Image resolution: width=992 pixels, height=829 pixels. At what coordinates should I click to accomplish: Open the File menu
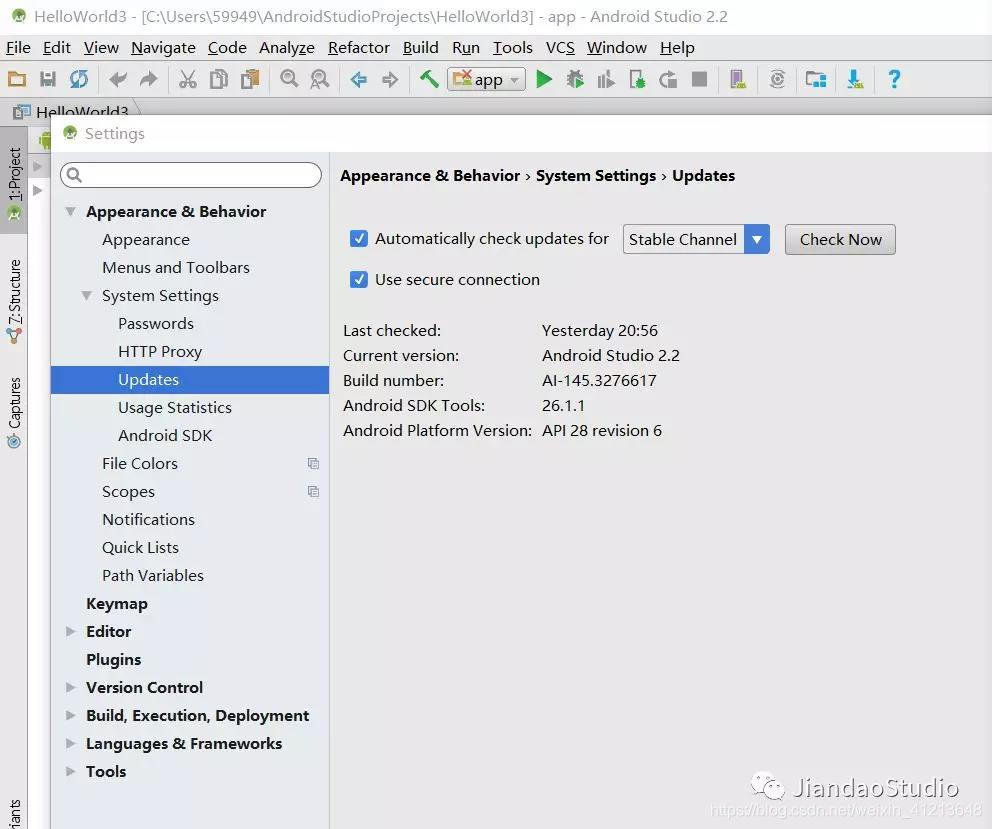point(18,47)
